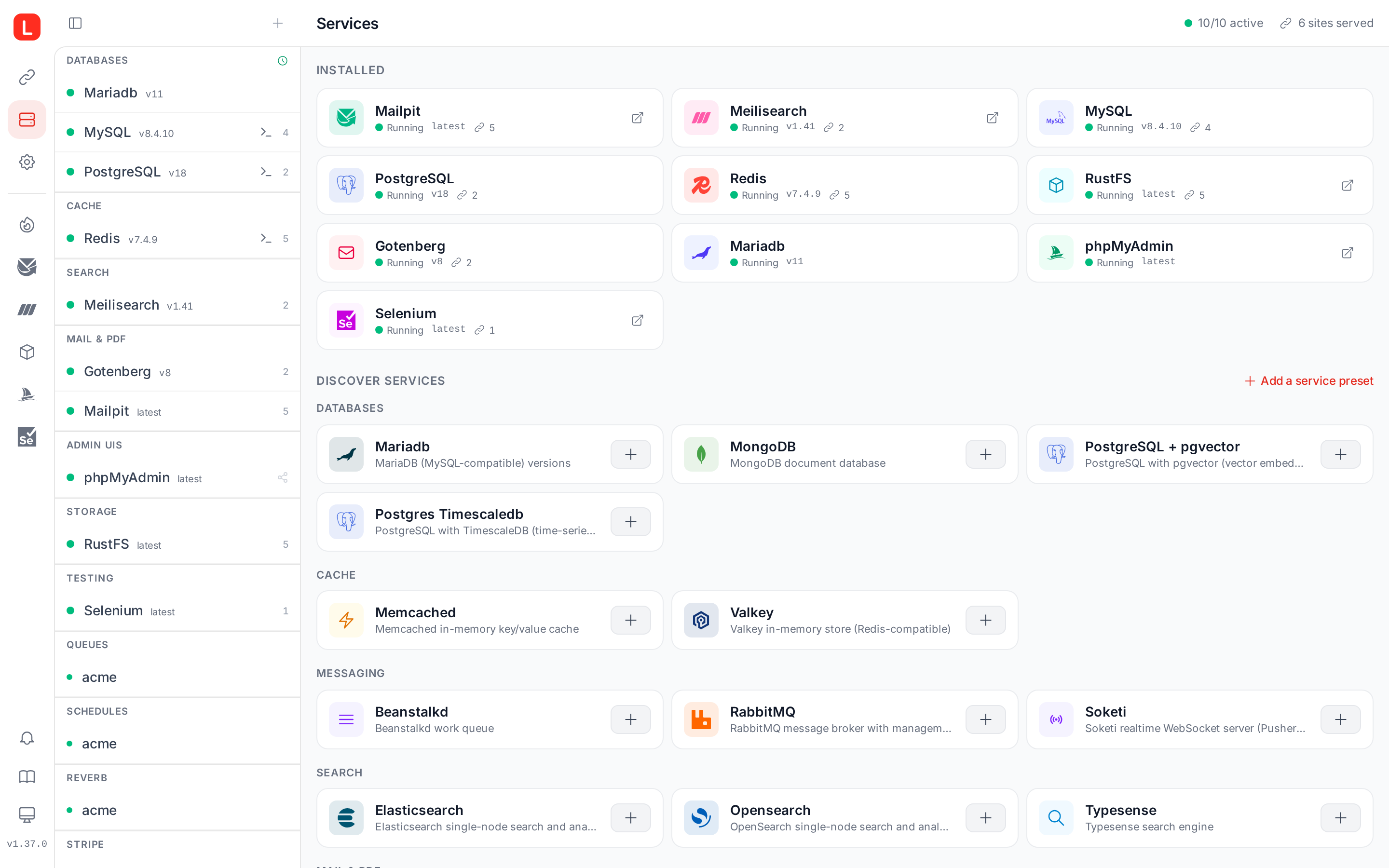This screenshot has height=868, width=1389.
Task: Open Meilisearch card external link icon
Action: pos(992,118)
